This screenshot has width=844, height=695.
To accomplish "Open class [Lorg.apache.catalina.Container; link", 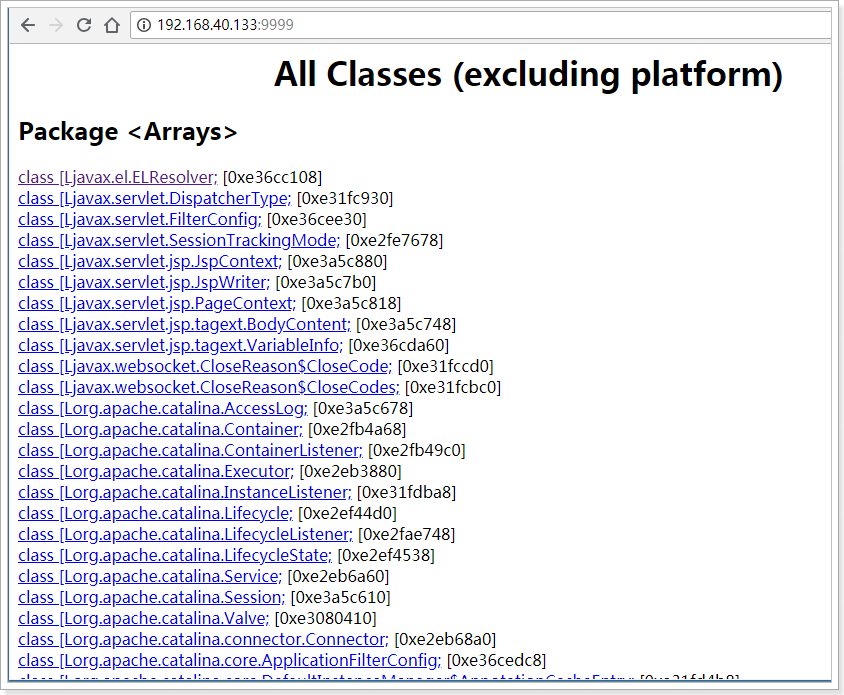I will click(x=160, y=429).
